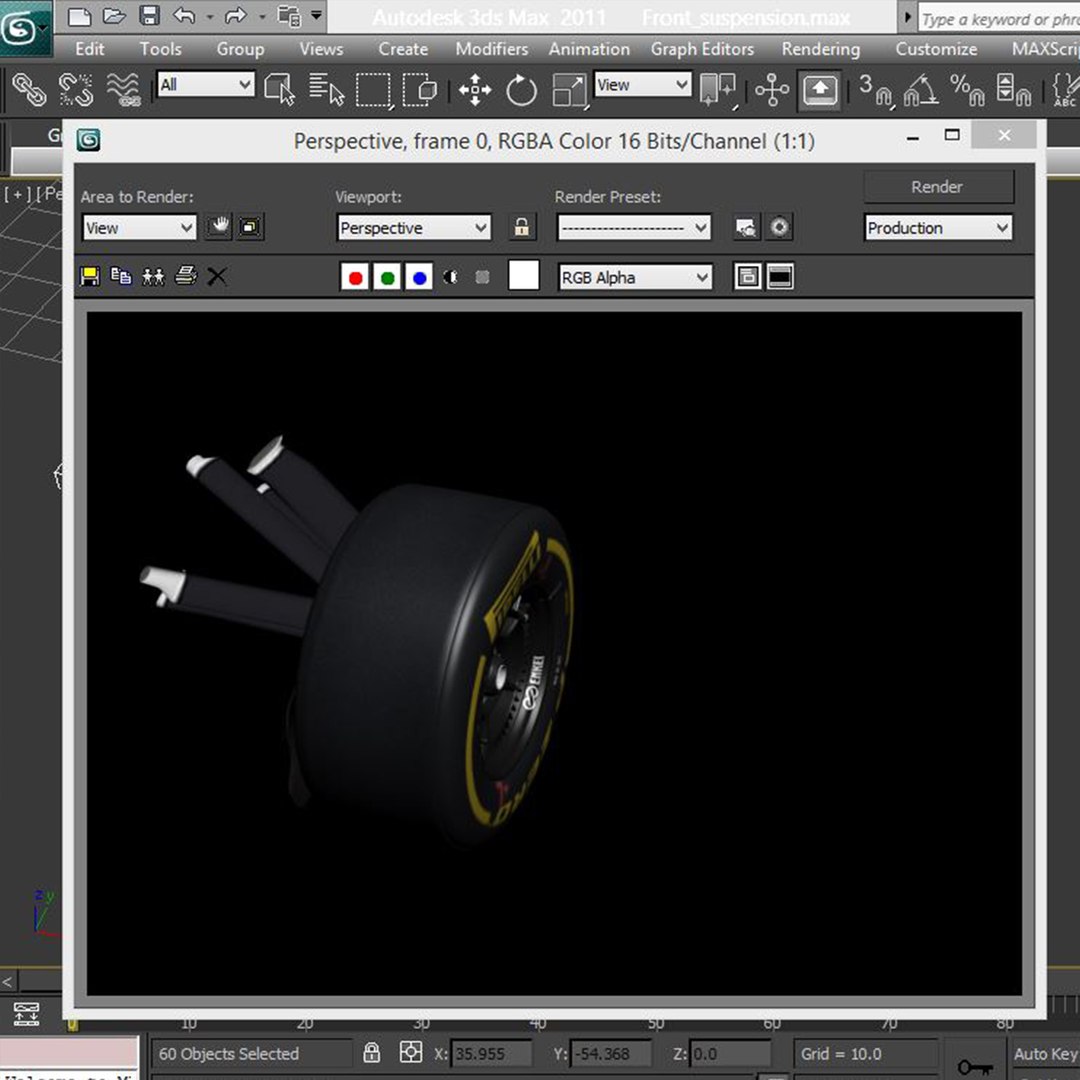Choose Rectangular Selection Region tool

pyautogui.click(x=373, y=90)
